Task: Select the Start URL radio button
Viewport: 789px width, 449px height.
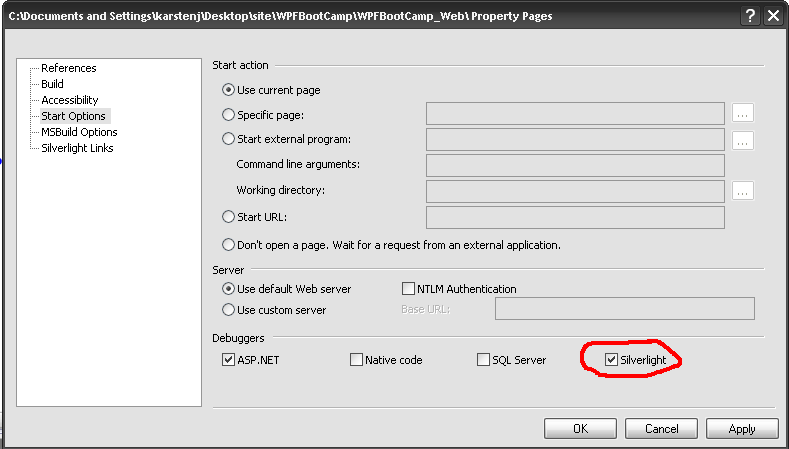Action: pyautogui.click(x=228, y=217)
